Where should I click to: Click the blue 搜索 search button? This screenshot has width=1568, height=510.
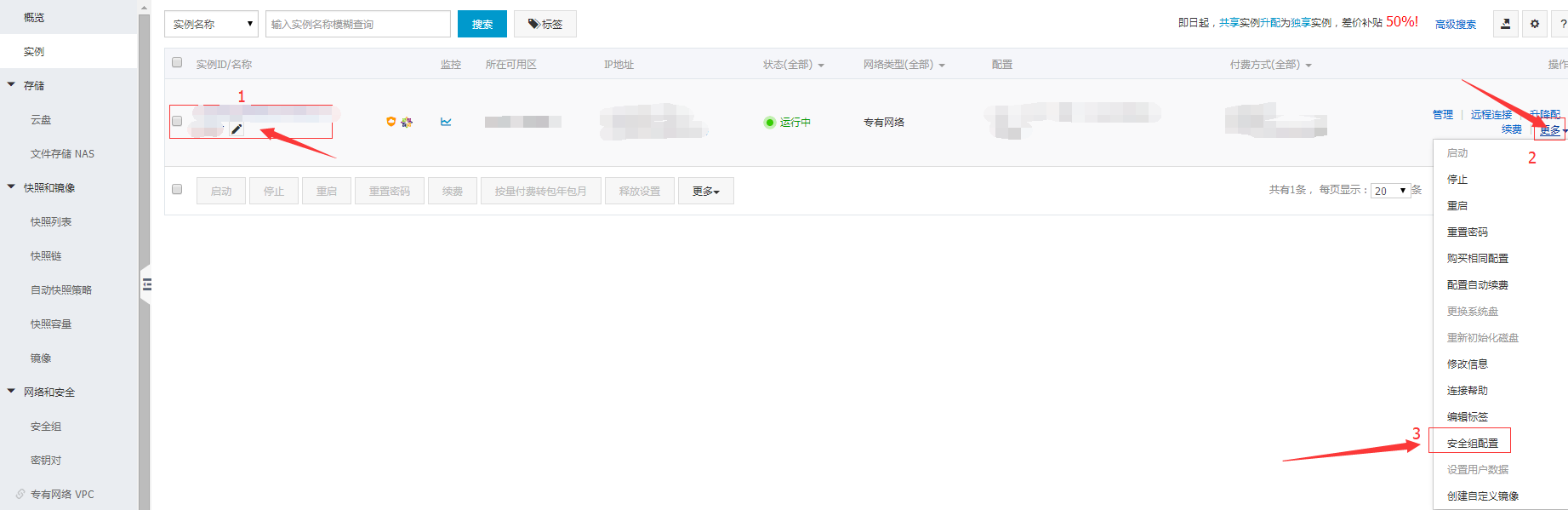[x=482, y=24]
